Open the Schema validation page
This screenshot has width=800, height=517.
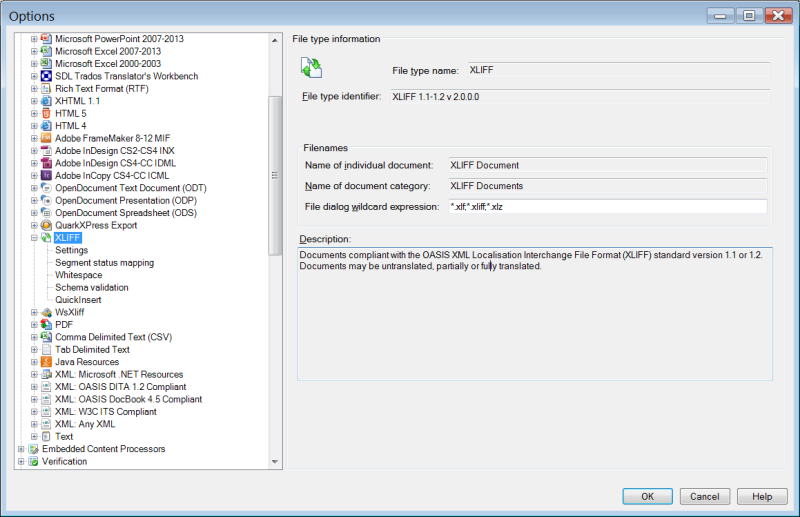click(x=92, y=287)
